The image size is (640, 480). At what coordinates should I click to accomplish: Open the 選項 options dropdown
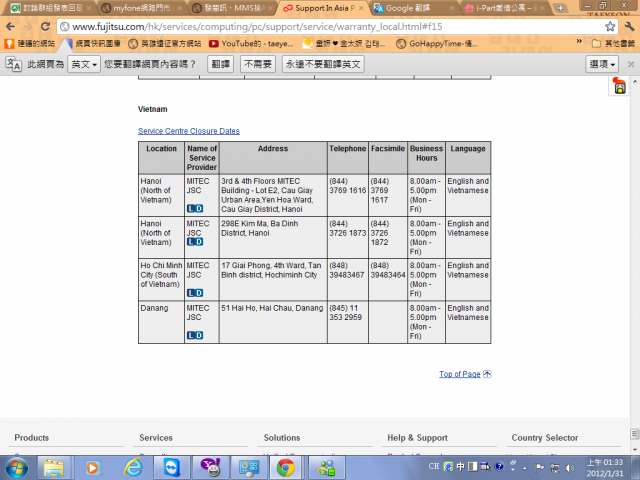click(602, 64)
